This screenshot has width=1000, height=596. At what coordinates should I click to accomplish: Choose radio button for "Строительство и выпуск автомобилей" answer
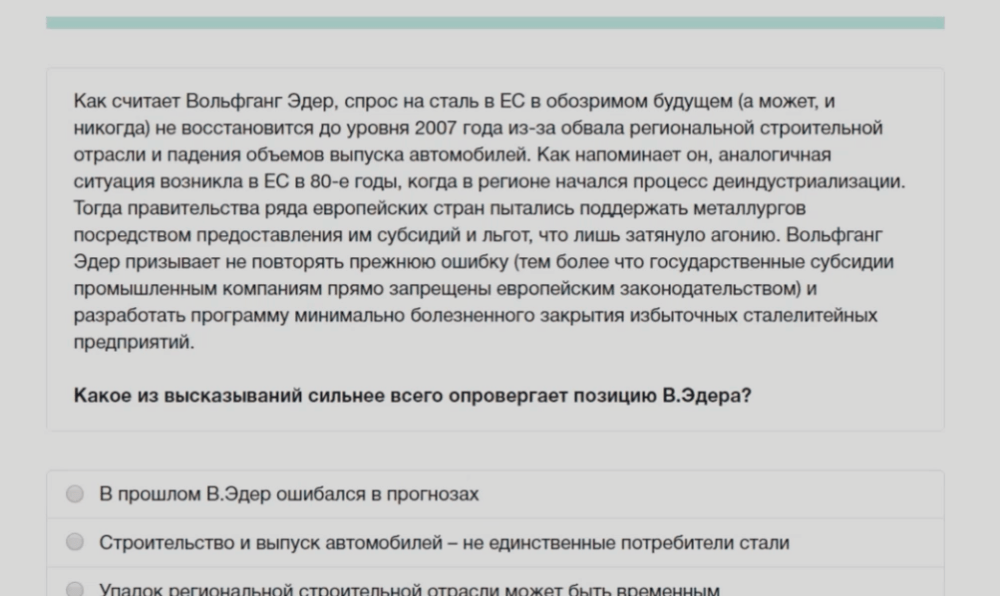coord(75,542)
